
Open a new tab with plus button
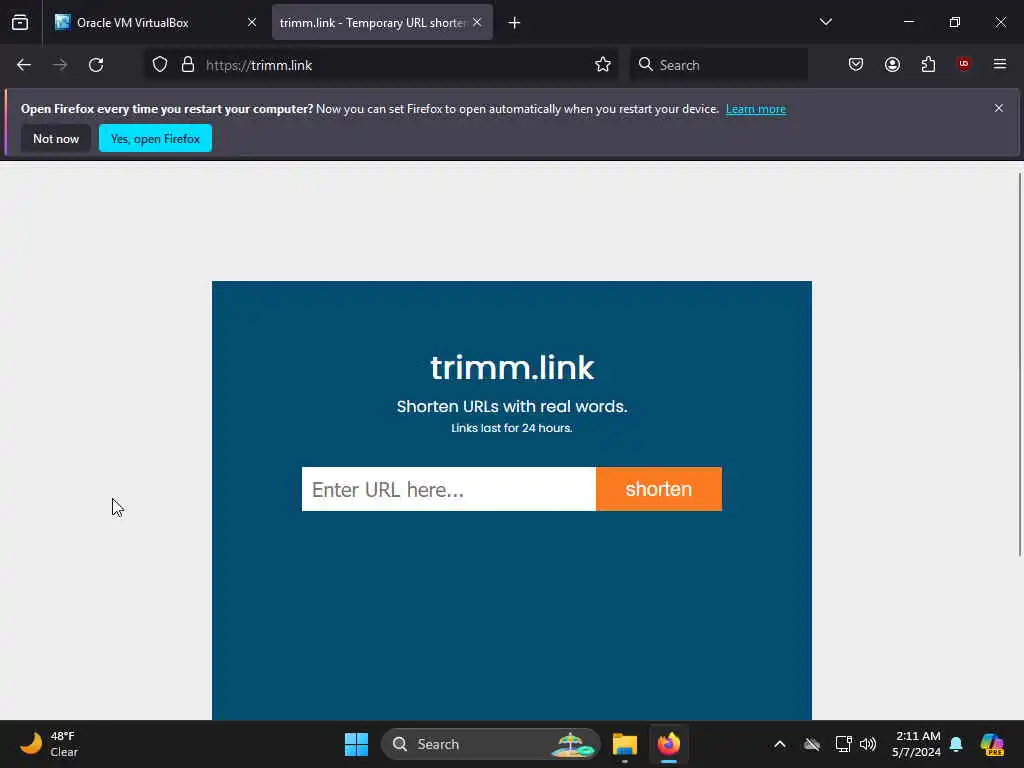click(515, 23)
